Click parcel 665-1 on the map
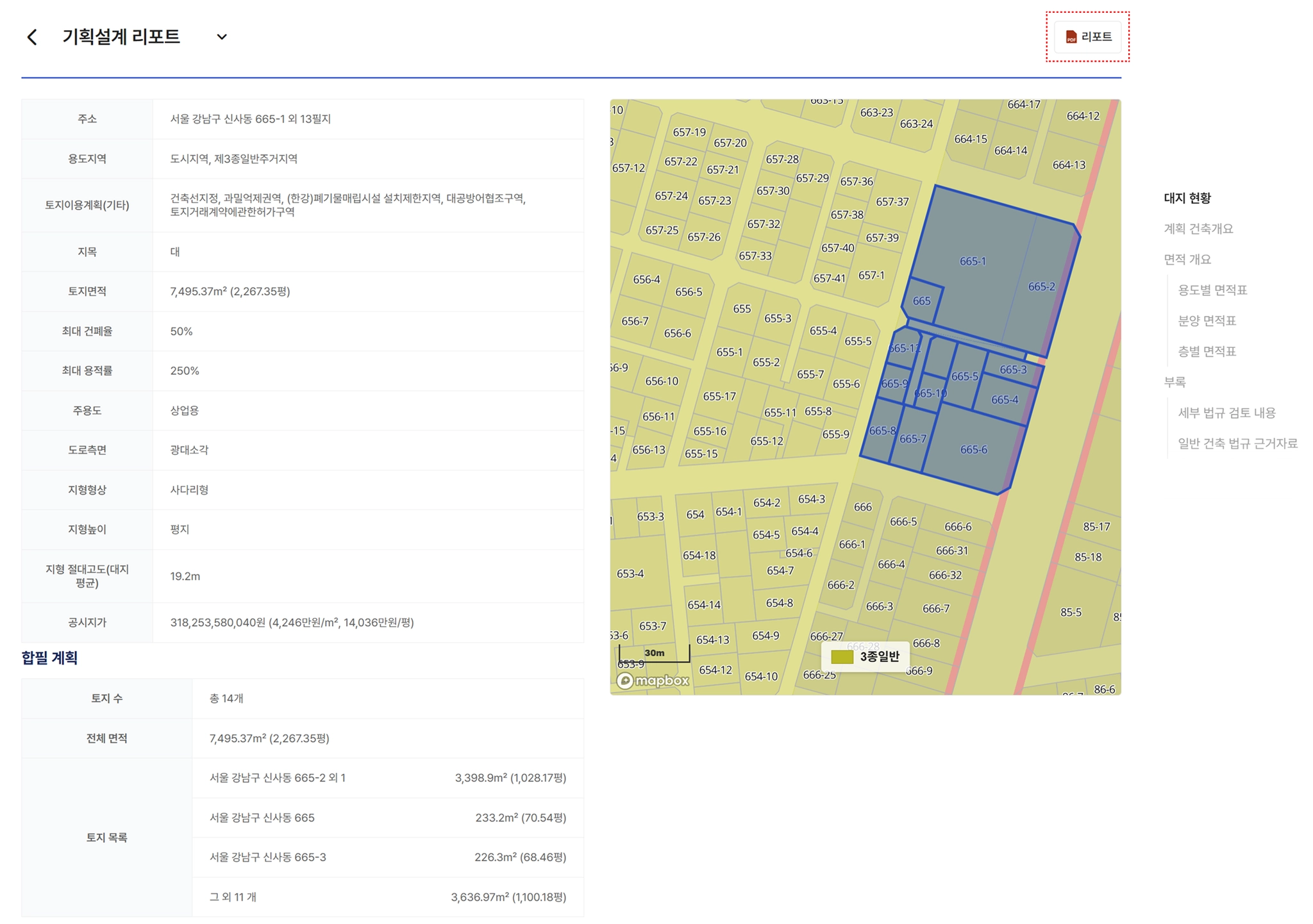Screen dimensions: 1313x924 pyautogui.click(x=972, y=261)
